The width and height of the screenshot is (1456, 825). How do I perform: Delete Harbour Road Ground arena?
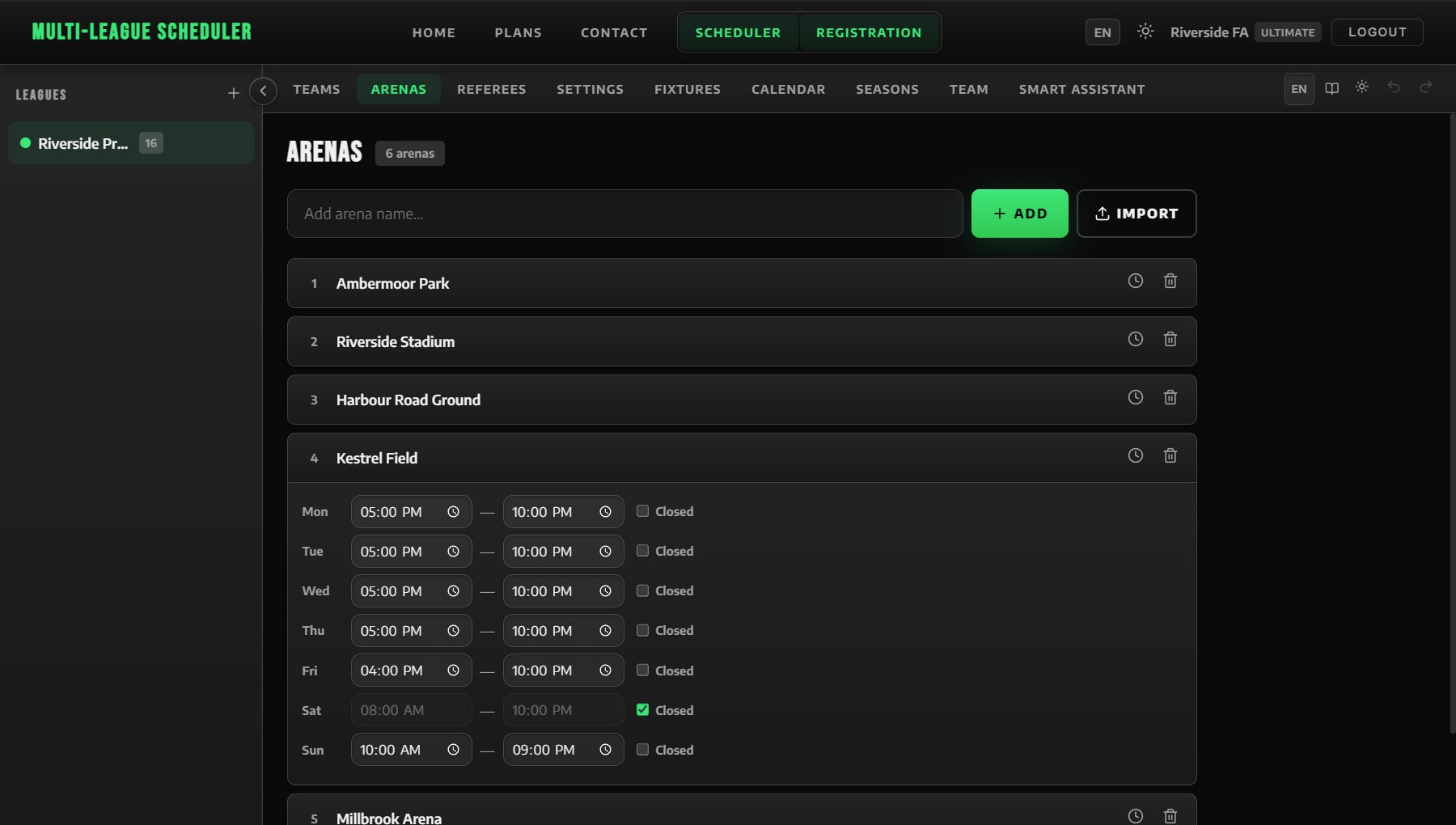click(1170, 397)
